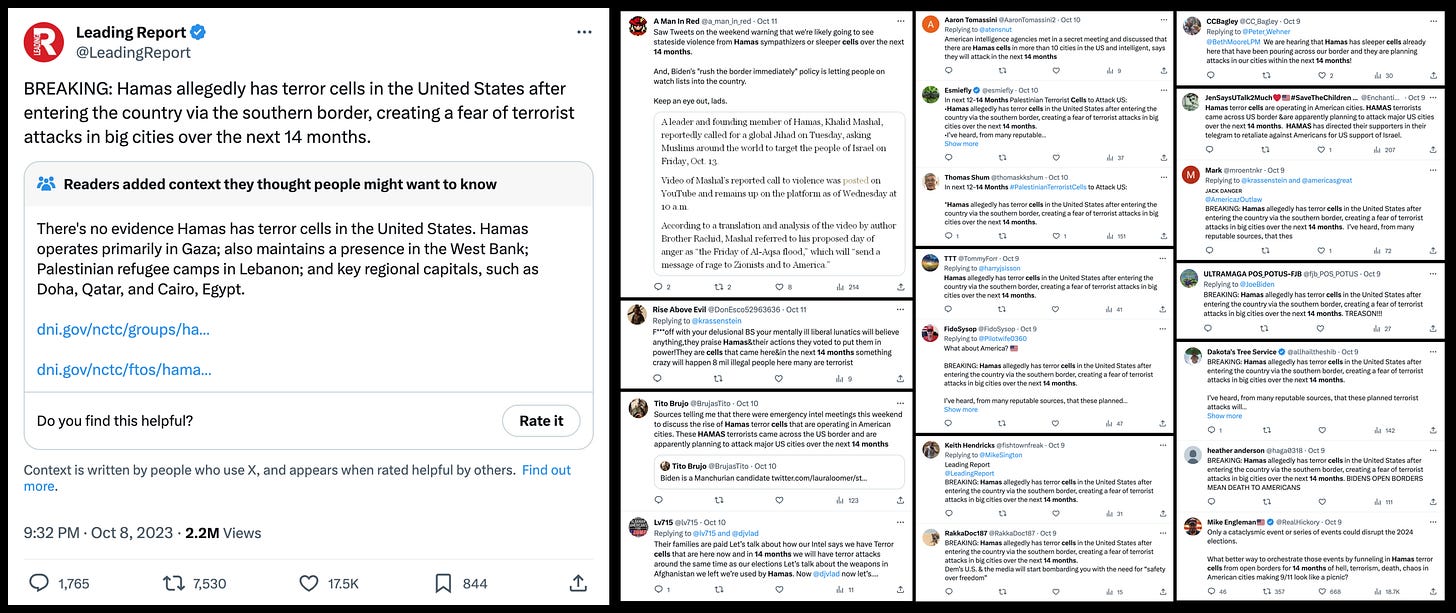
Task: Like the main Leading Report tweet
Action: pos(308,582)
